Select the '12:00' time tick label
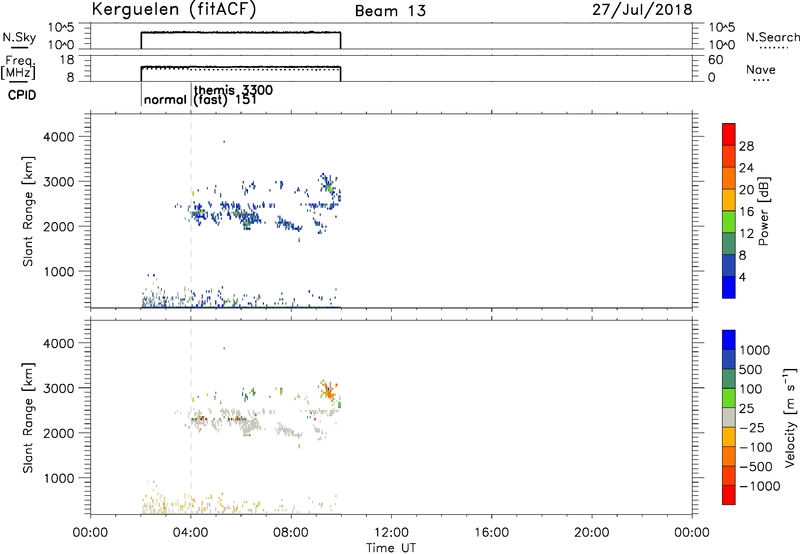The height and width of the screenshot is (554, 800). [391, 533]
